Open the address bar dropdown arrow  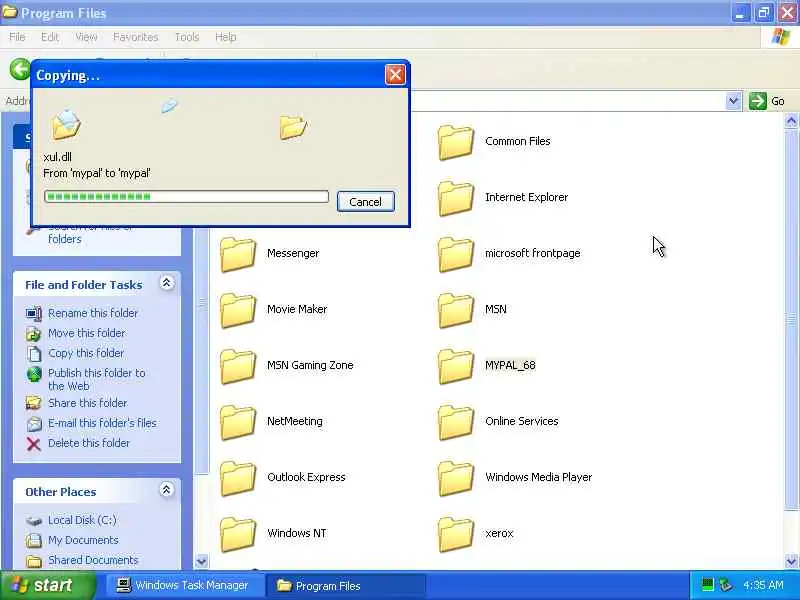click(x=733, y=101)
